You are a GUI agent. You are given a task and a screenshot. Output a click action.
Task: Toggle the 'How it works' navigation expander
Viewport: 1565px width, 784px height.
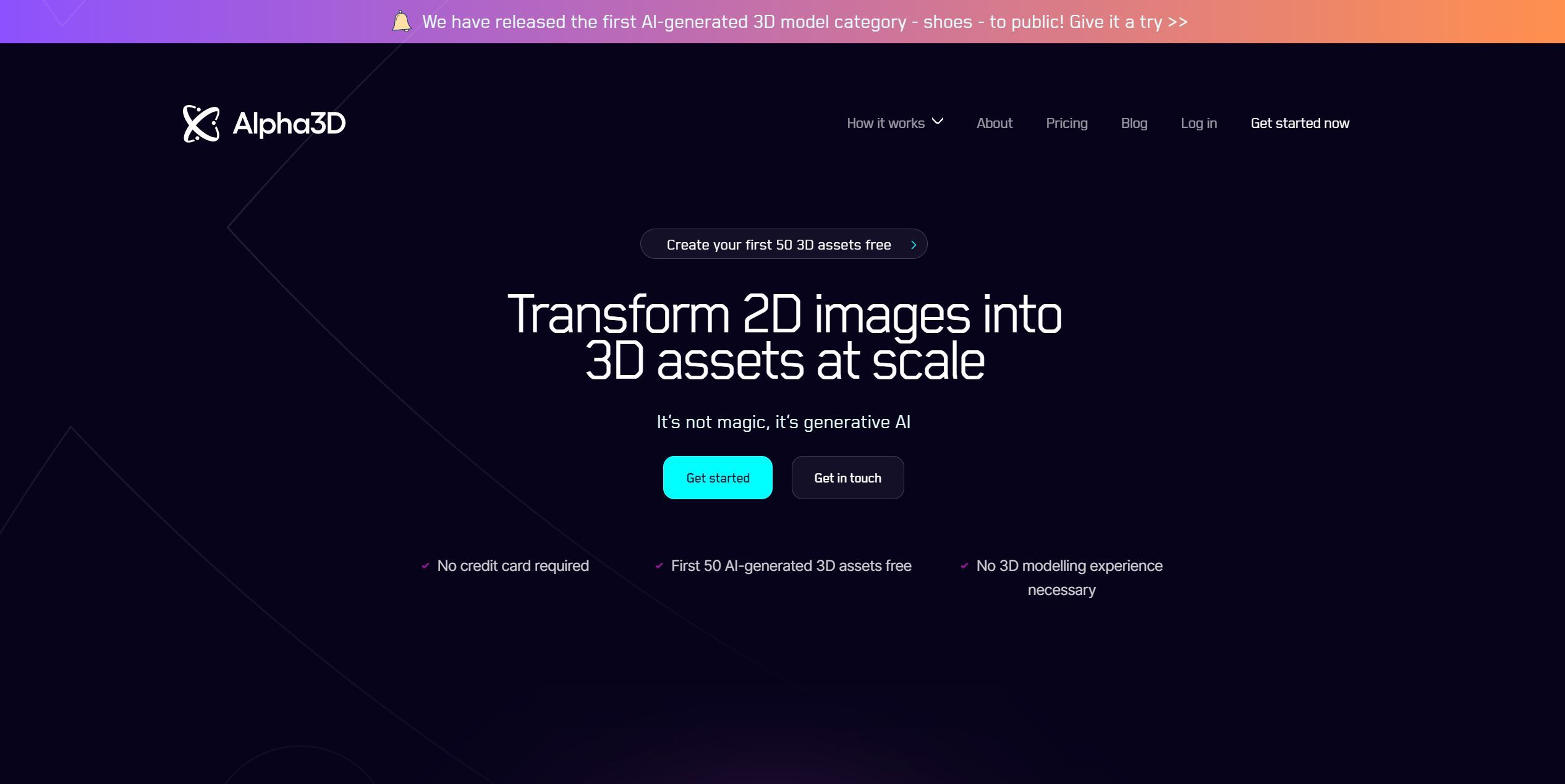click(x=935, y=122)
